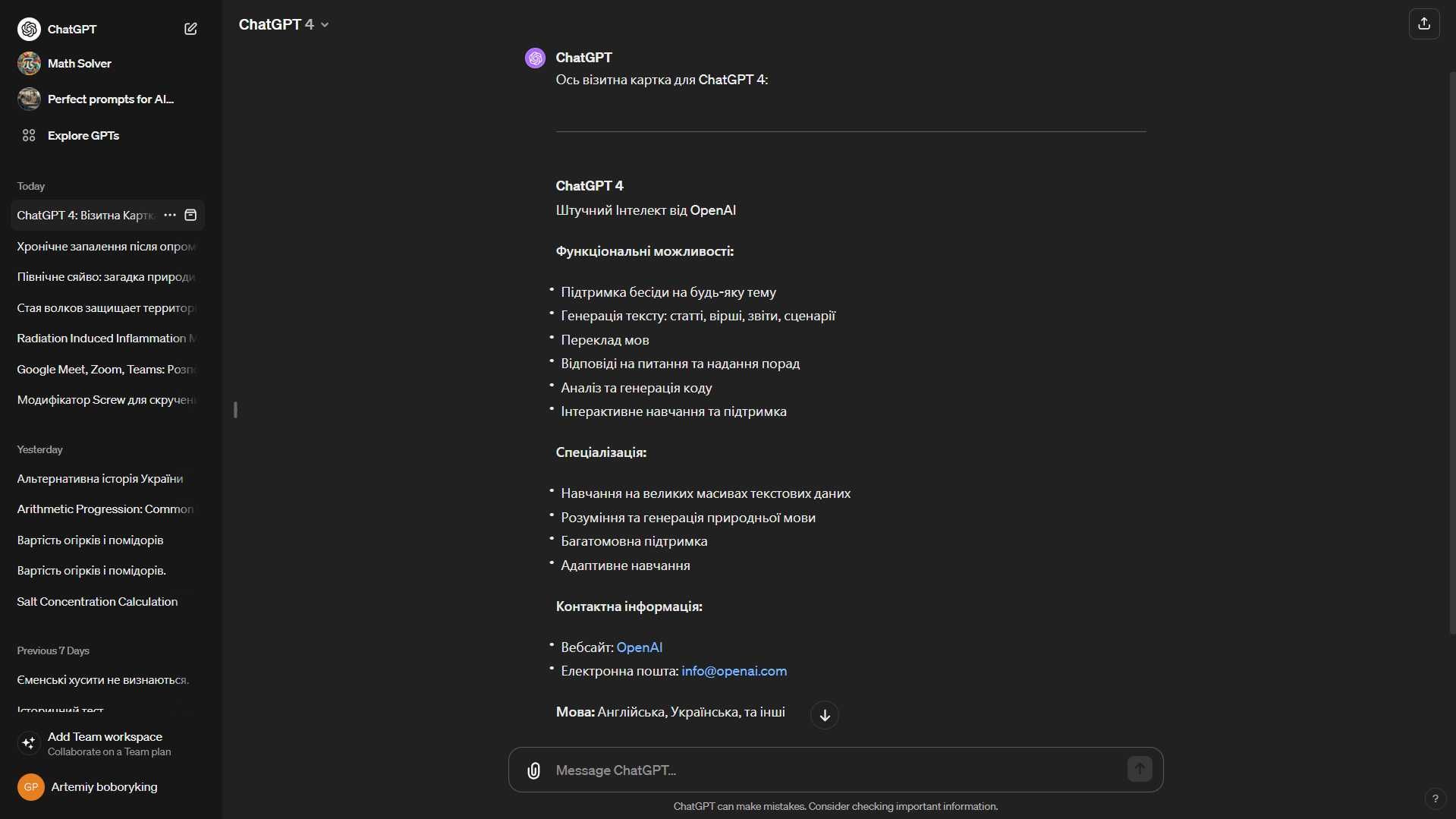Open chat Стая волков защищает территорию

coord(107,308)
